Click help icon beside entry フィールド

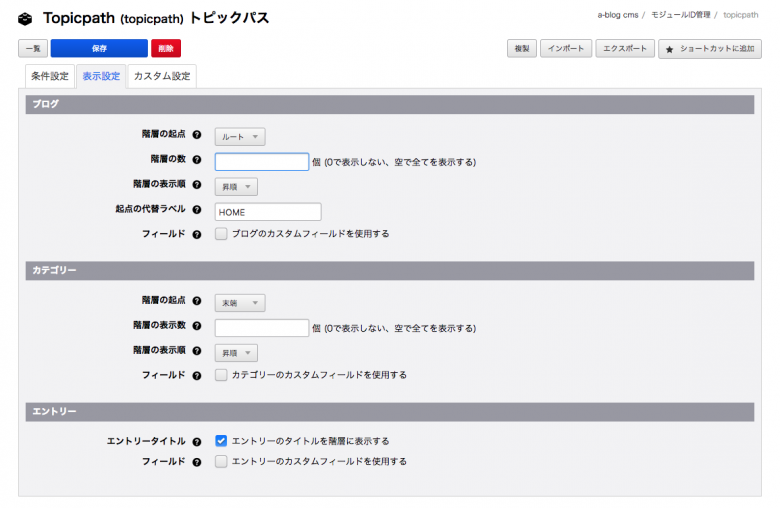tap(197, 462)
